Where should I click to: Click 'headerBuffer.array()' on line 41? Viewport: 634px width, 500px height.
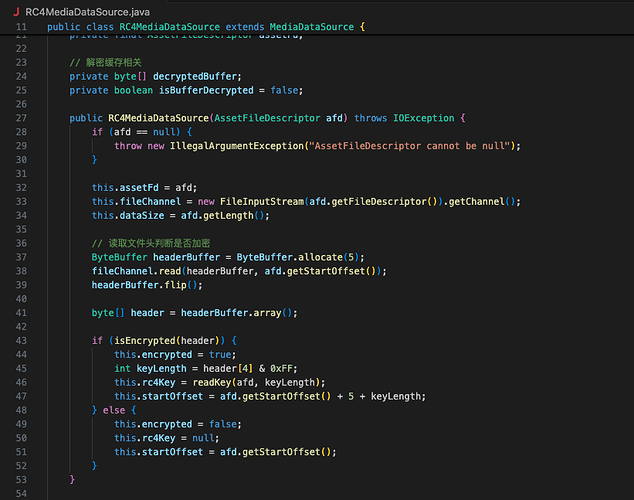pos(236,313)
